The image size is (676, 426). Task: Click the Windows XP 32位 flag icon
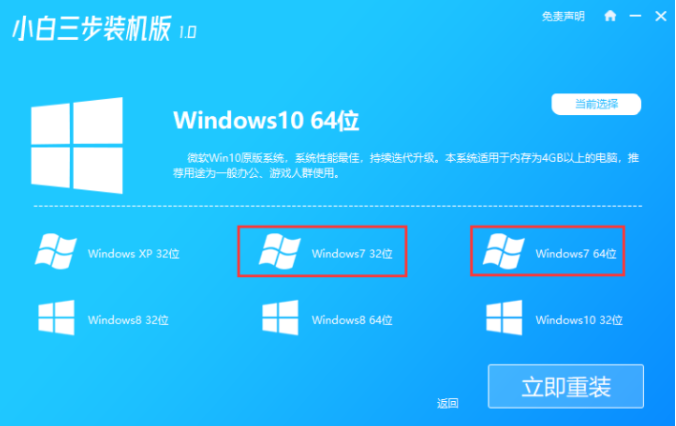(x=56, y=251)
